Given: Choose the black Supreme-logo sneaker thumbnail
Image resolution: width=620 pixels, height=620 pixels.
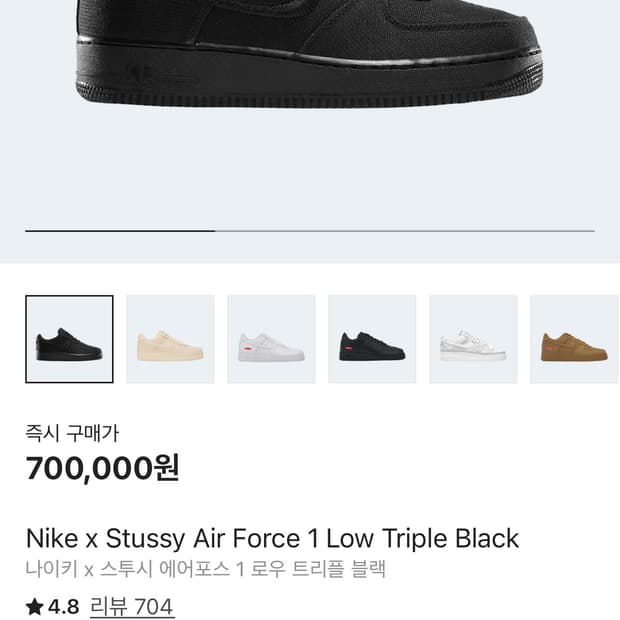Looking at the screenshot, I should pyautogui.click(x=372, y=339).
